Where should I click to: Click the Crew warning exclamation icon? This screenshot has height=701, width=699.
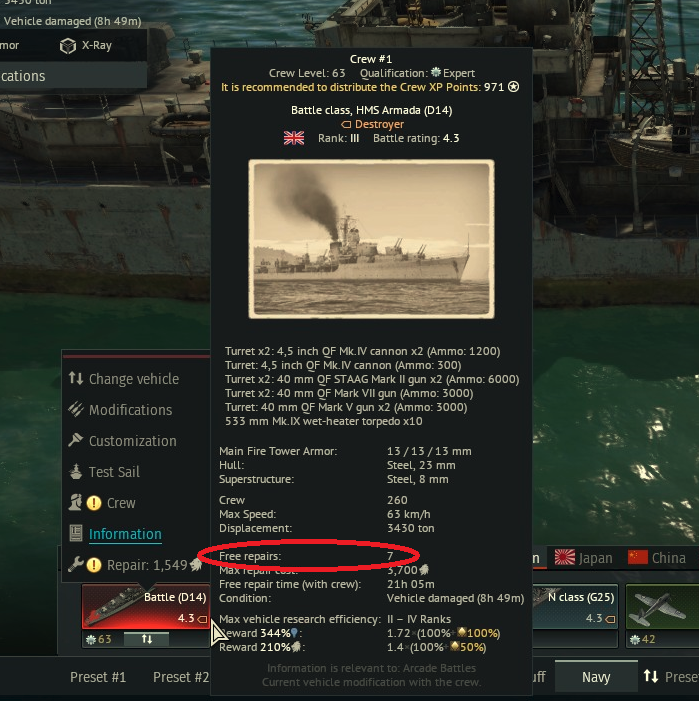click(x=94, y=503)
